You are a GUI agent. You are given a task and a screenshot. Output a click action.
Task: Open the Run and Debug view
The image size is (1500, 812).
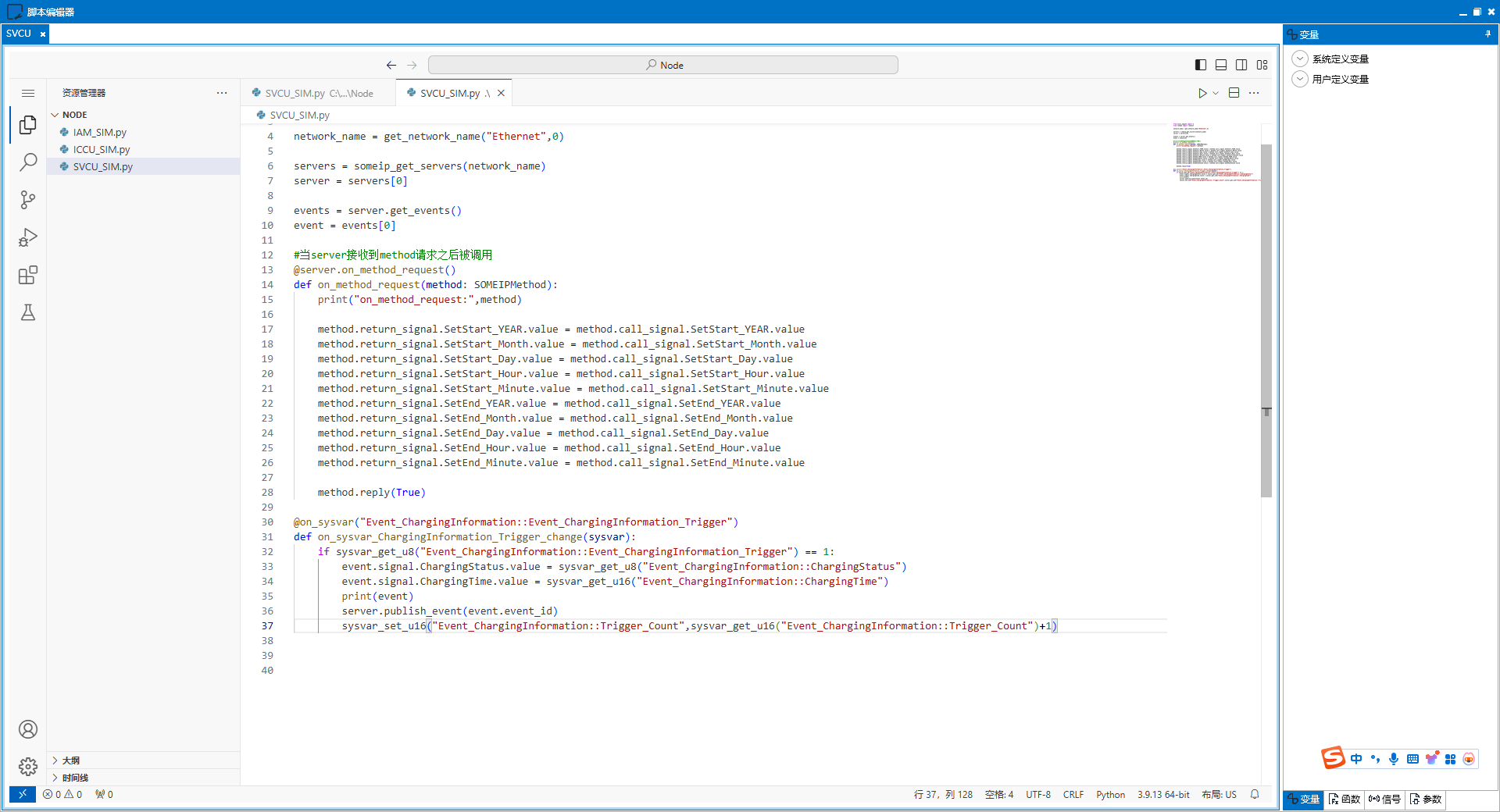tap(28, 237)
